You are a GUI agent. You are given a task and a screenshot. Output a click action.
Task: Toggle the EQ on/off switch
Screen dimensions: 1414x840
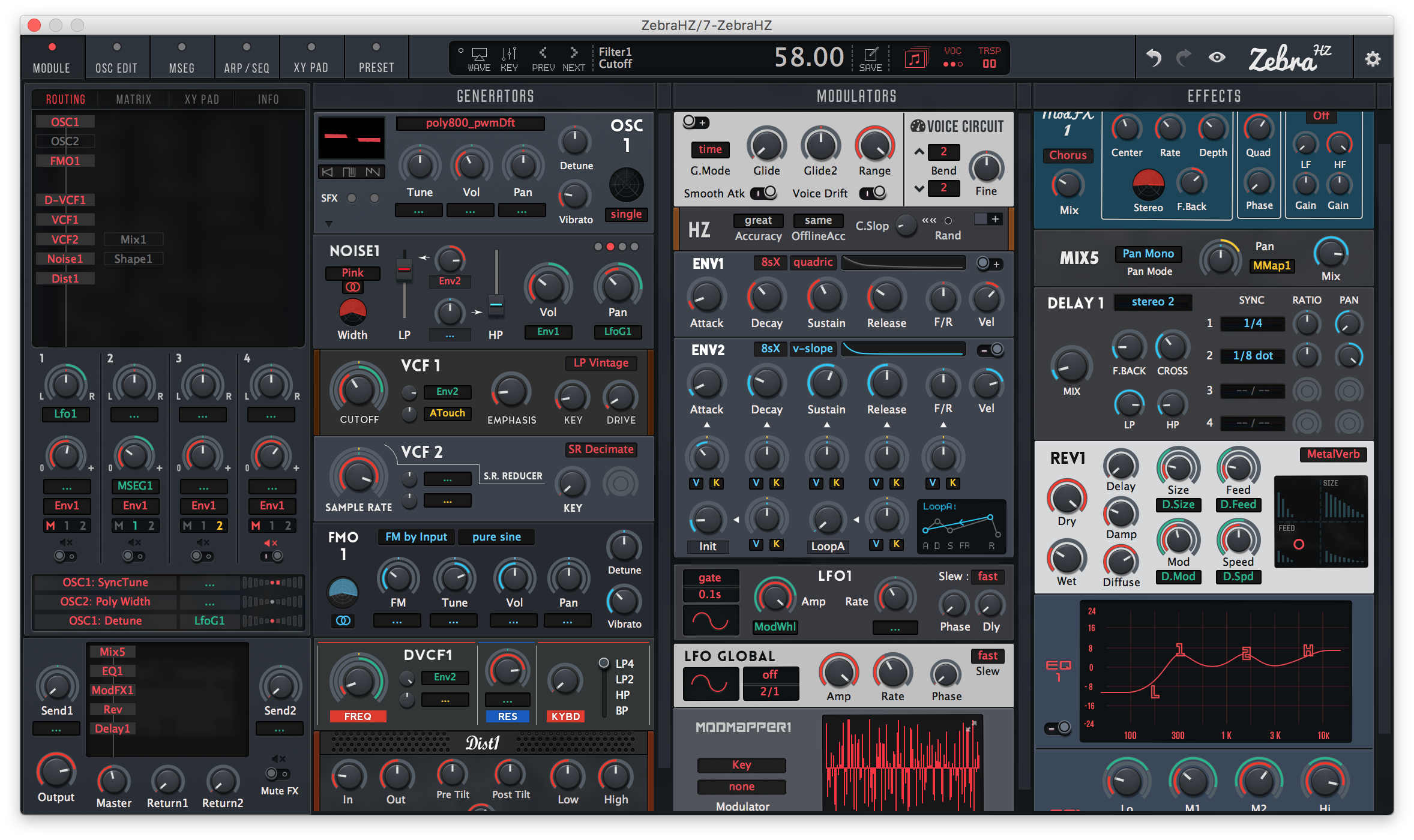click(1057, 728)
